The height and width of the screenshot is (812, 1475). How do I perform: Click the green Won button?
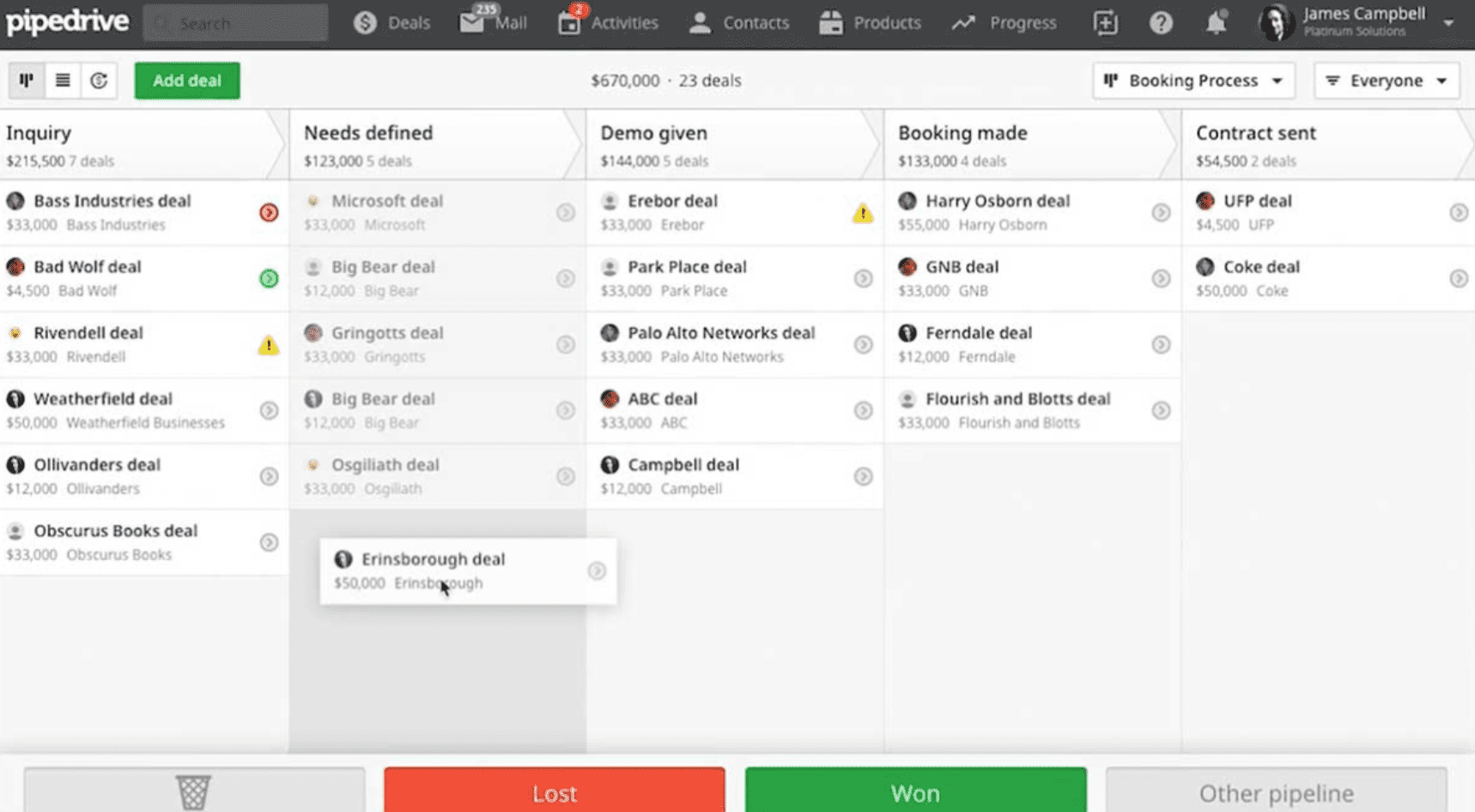tap(915, 791)
